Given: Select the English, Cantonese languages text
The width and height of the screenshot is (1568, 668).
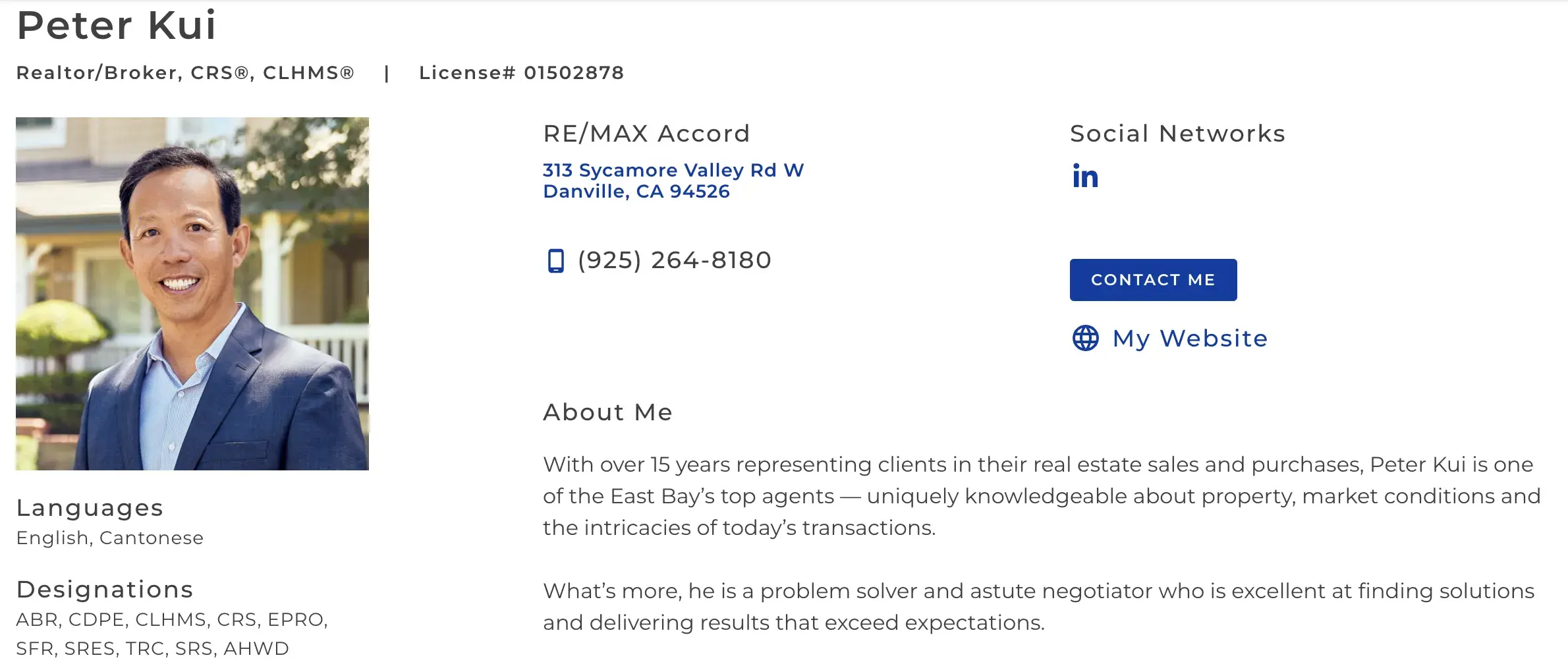Looking at the screenshot, I should tap(110, 538).
